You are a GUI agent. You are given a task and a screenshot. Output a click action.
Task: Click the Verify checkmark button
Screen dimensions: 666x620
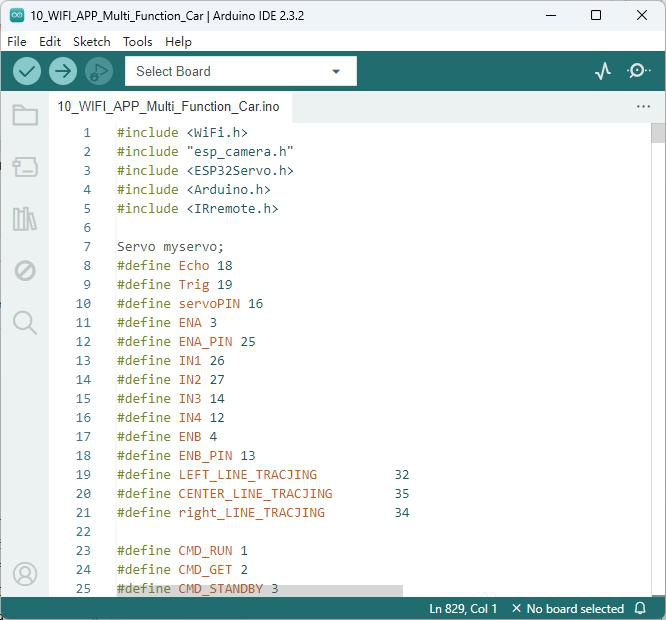[x=27, y=71]
